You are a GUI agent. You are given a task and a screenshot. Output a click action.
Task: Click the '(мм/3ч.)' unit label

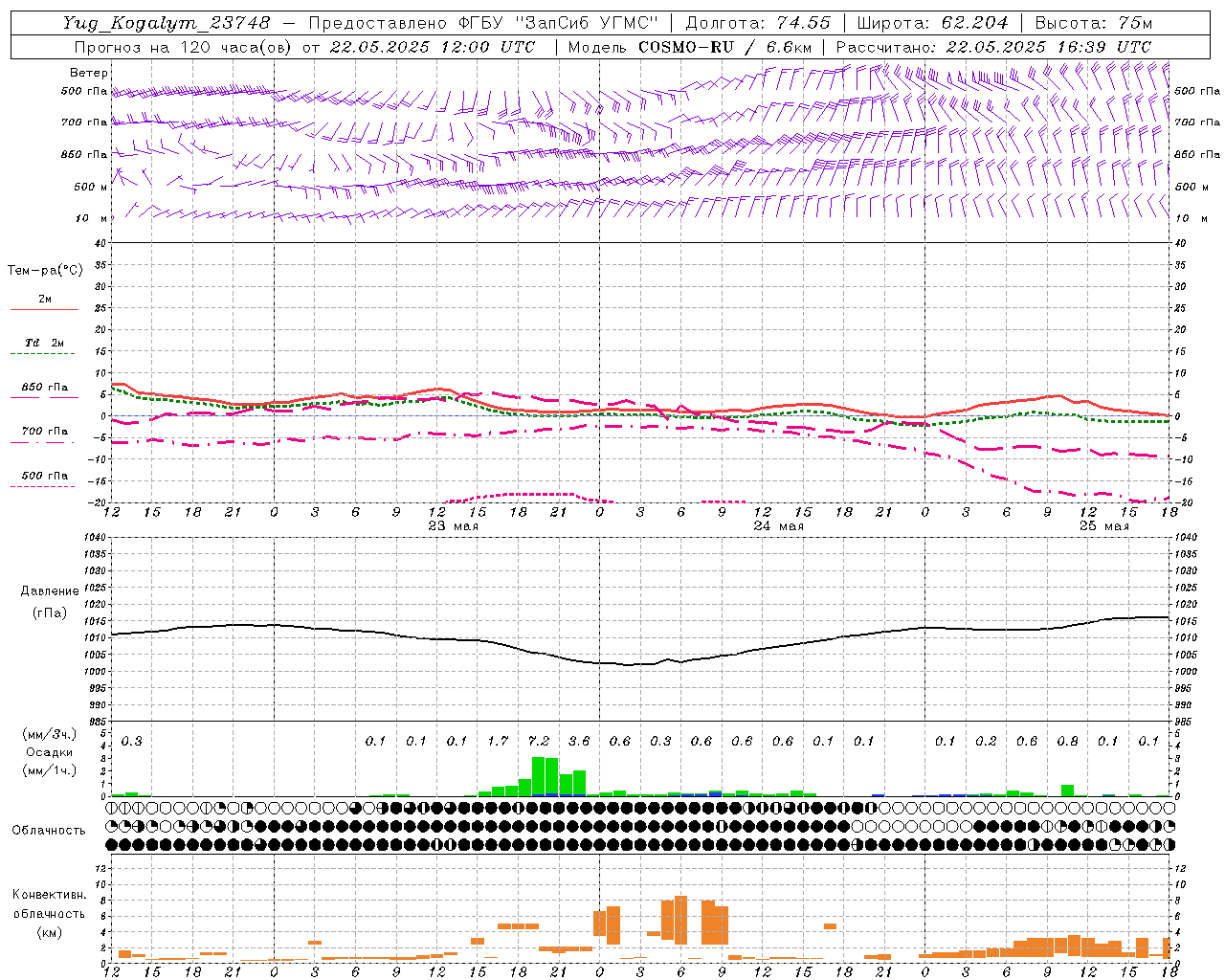pos(50,735)
